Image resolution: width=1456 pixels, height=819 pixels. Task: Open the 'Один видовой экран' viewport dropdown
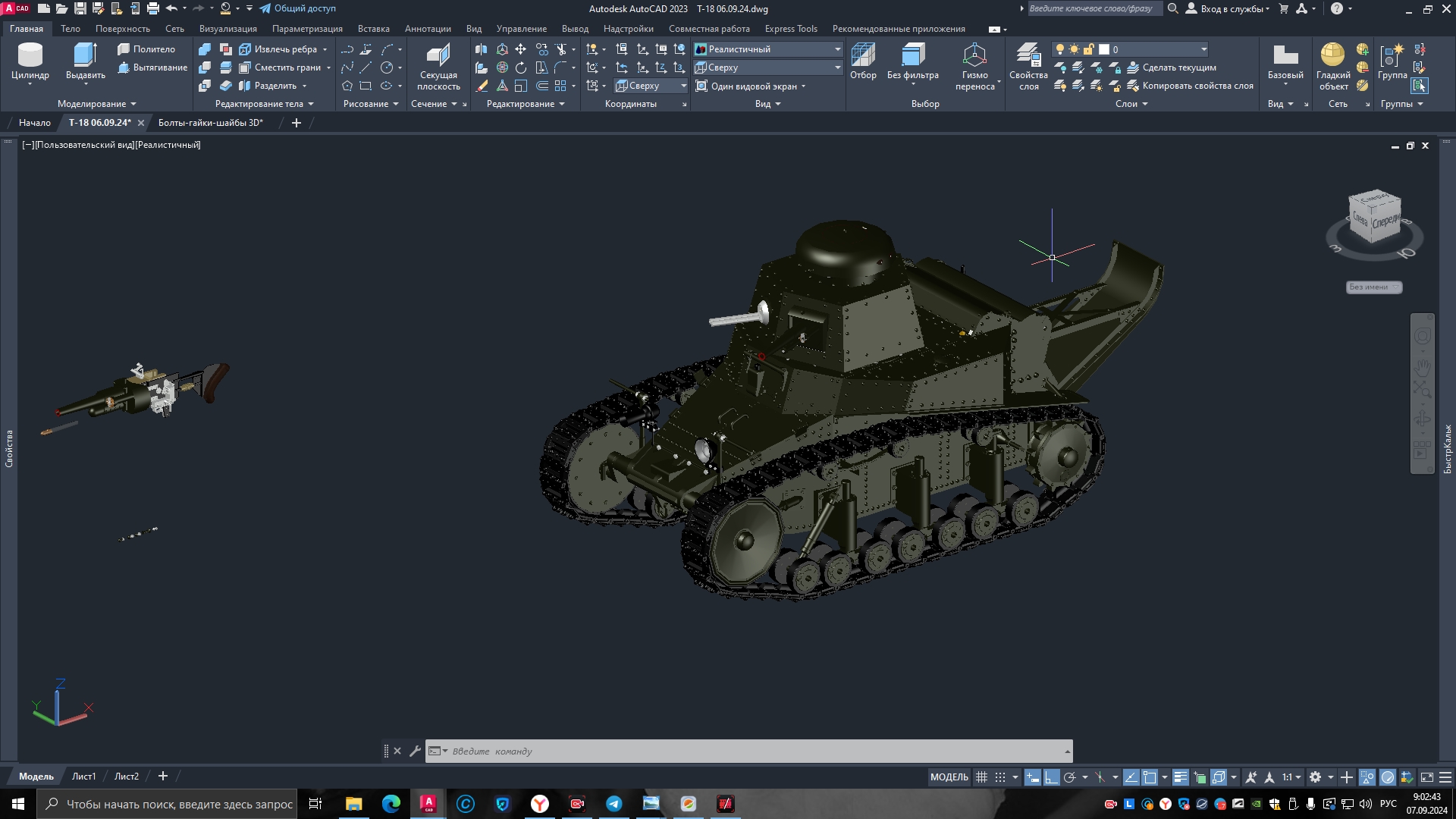point(751,86)
